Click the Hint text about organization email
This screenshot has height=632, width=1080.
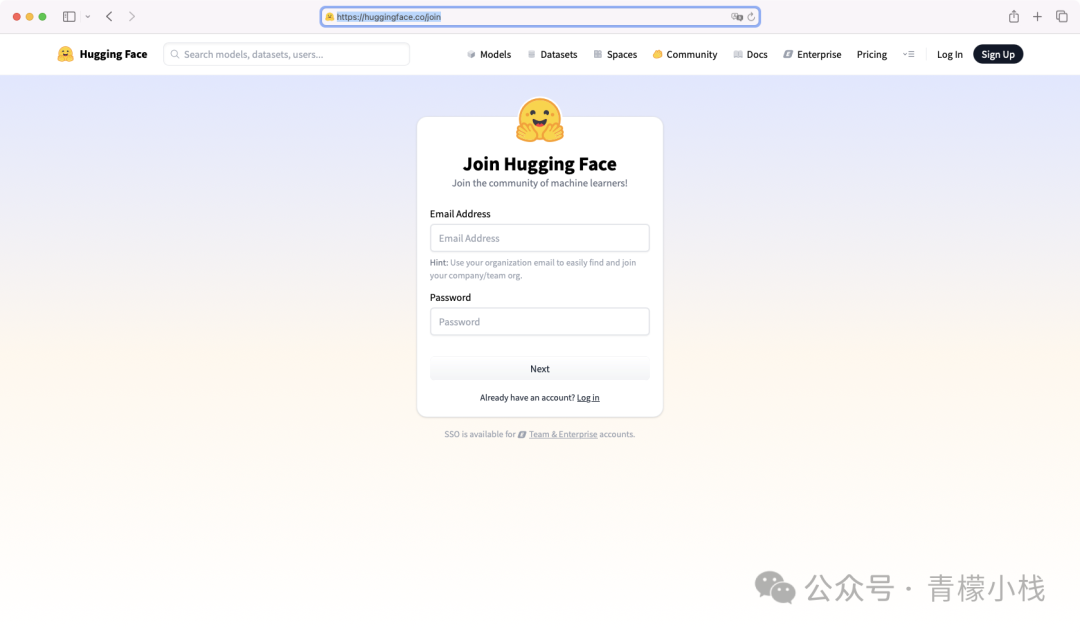pyautogui.click(x=533, y=268)
